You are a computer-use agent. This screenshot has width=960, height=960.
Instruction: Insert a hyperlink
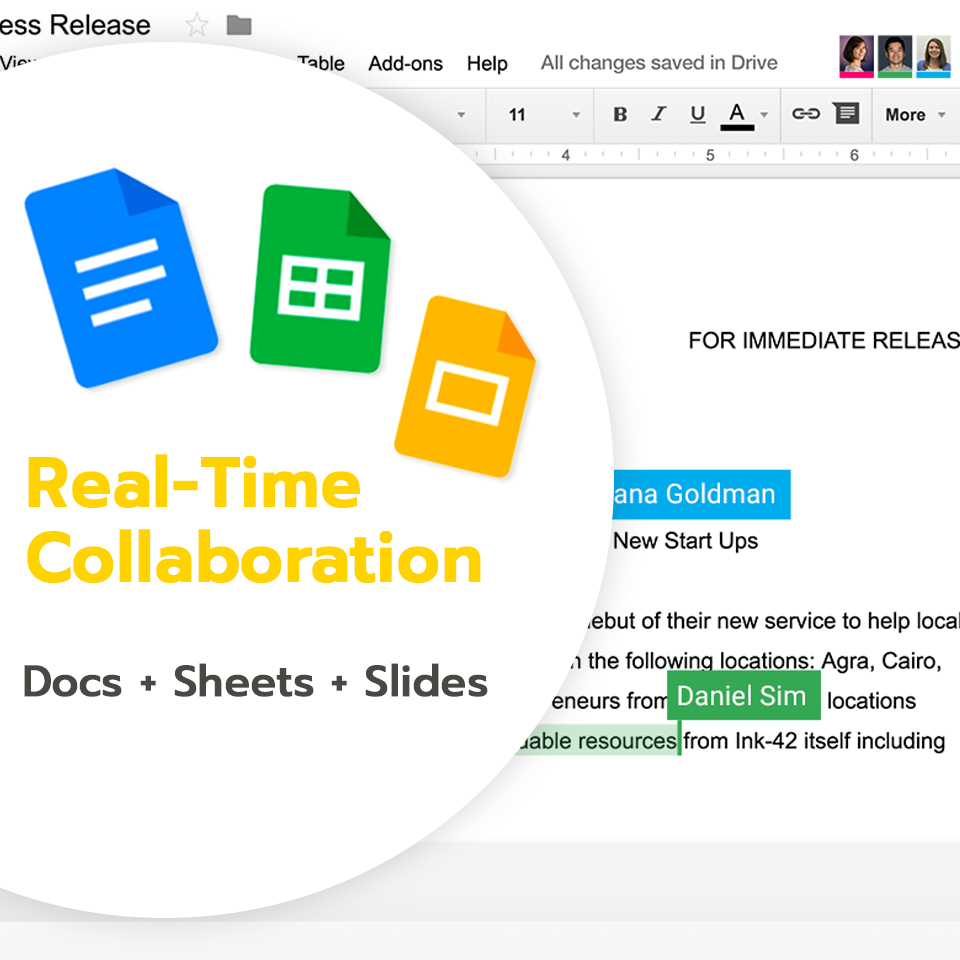[806, 114]
